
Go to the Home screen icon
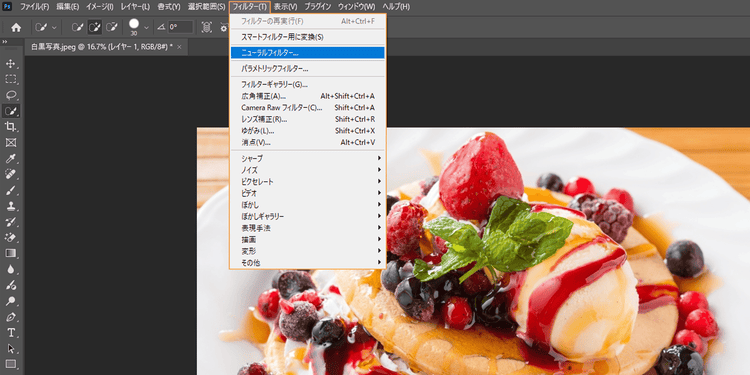pos(16,28)
